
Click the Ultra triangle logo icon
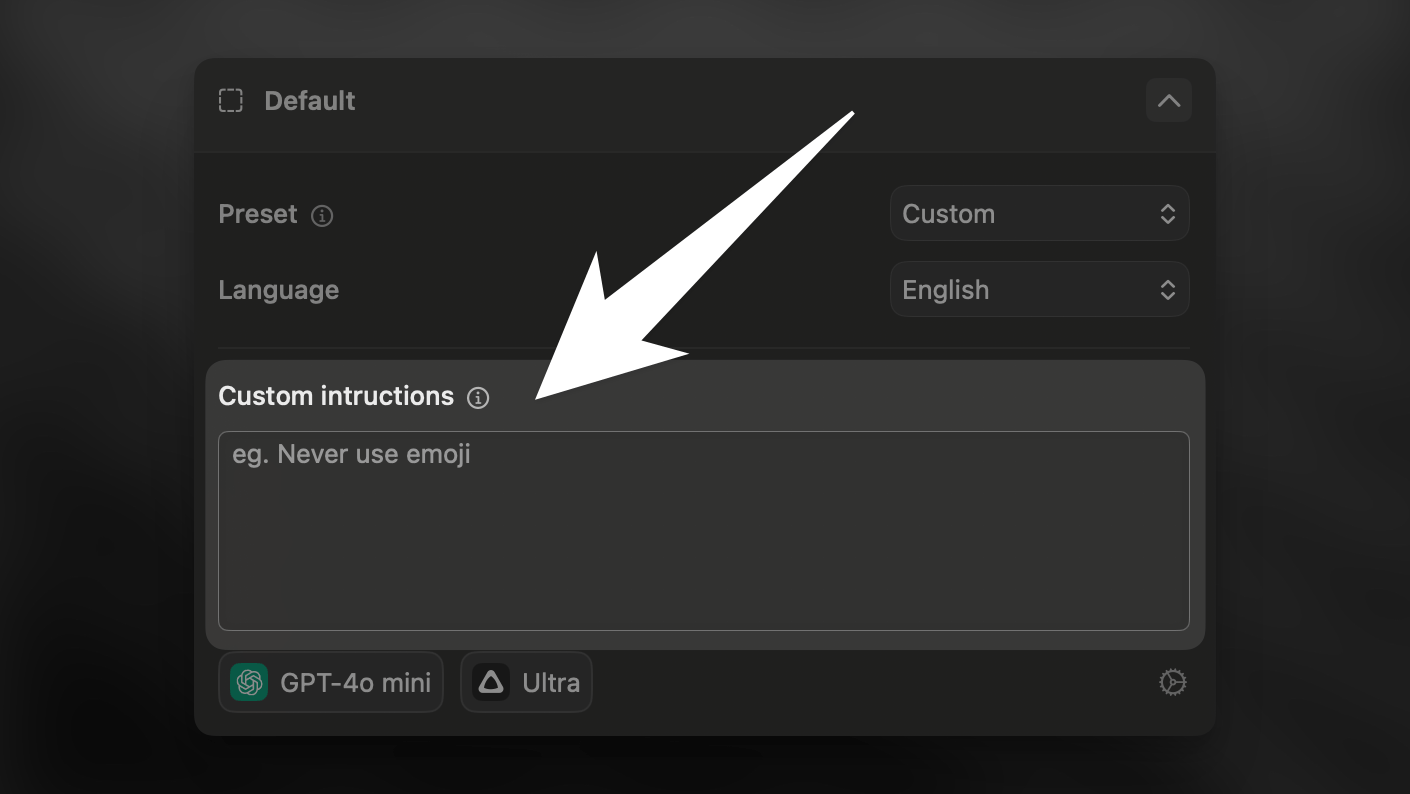(x=491, y=683)
